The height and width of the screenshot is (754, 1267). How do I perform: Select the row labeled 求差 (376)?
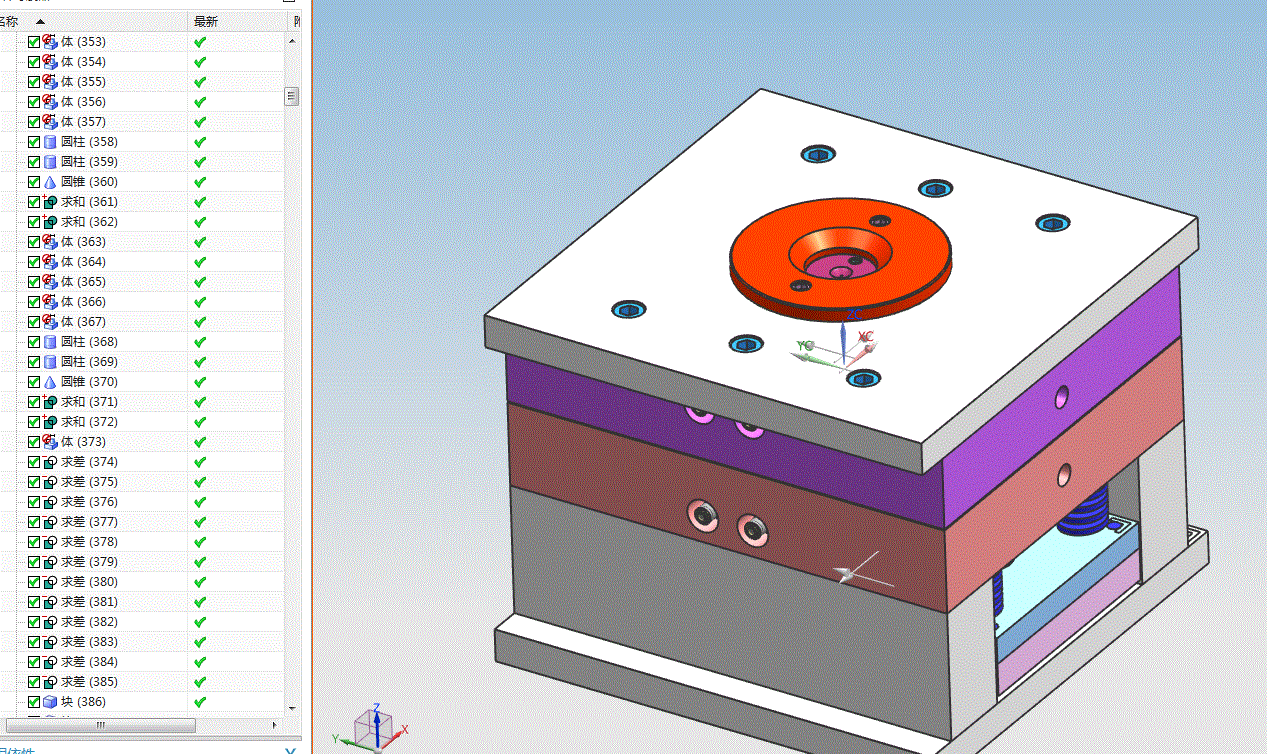[143, 501]
